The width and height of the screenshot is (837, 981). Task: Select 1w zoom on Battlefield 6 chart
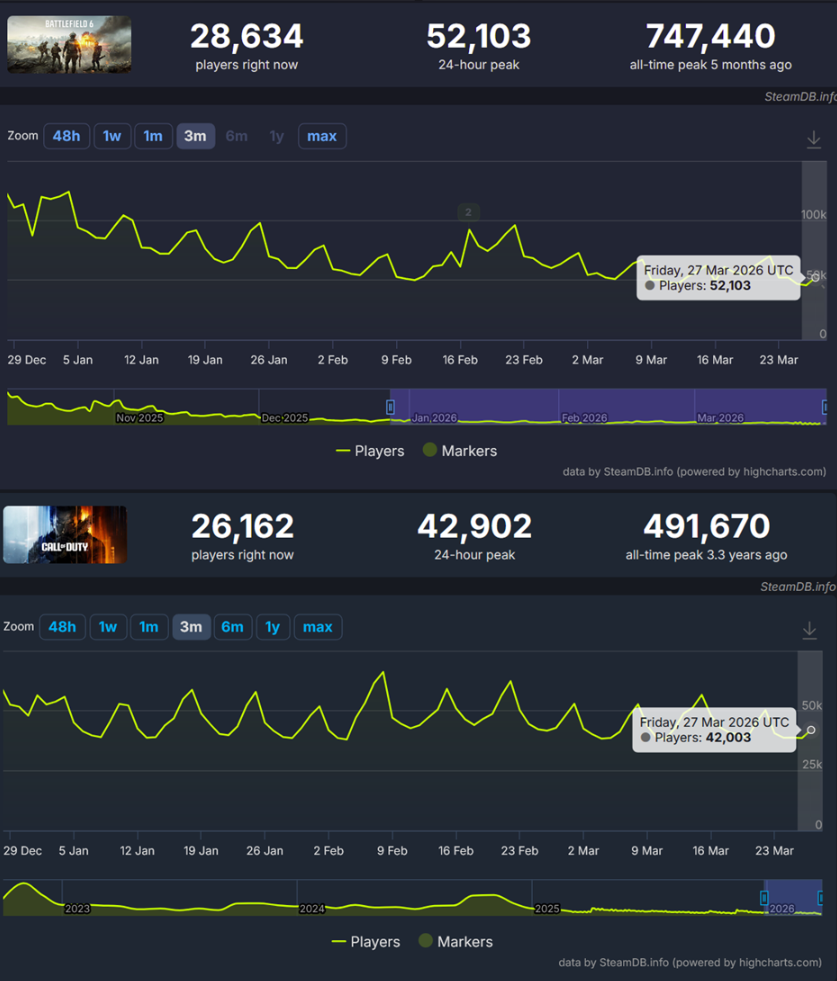(x=112, y=136)
